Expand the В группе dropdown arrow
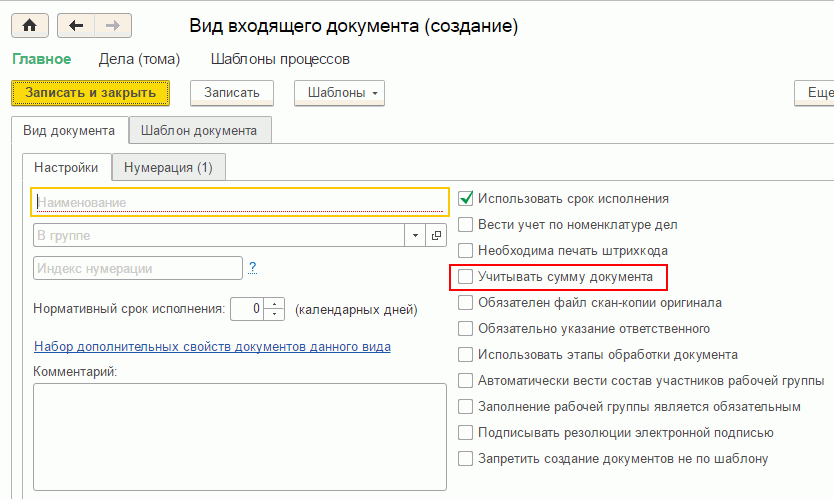The width and height of the screenshot is (834, 499). pos(415,235)
